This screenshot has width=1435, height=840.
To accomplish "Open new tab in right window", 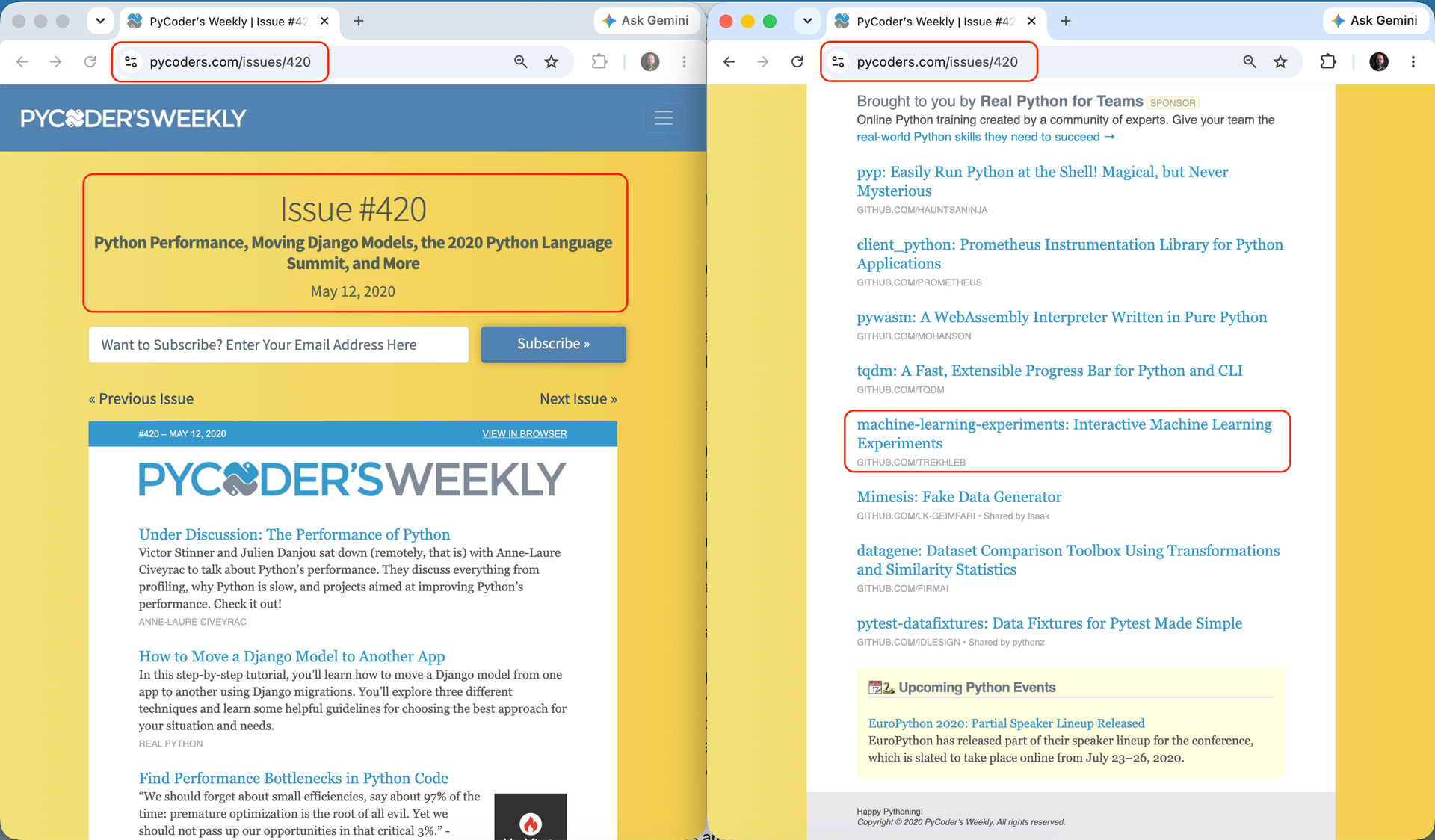I will pos(1066,21).
